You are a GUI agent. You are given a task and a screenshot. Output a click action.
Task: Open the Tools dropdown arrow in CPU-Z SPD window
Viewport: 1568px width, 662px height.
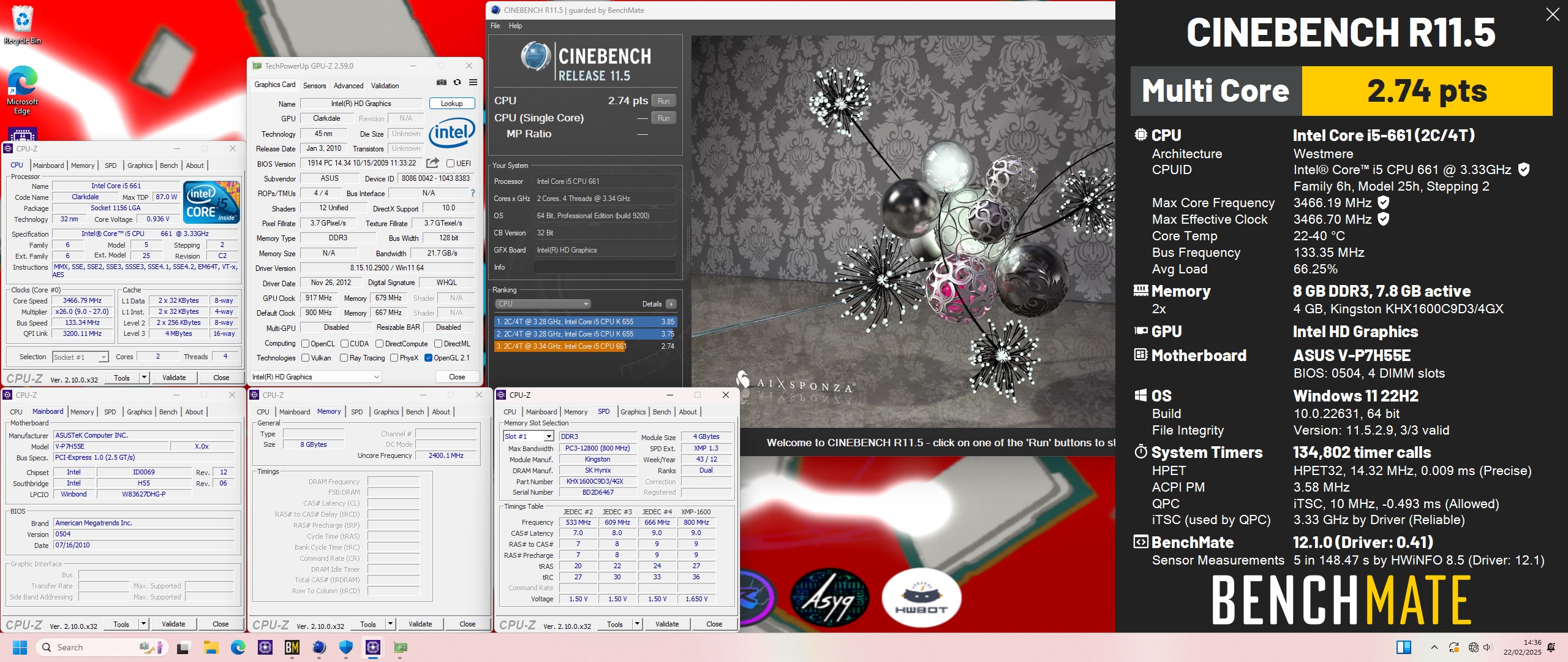pos(637,624)
